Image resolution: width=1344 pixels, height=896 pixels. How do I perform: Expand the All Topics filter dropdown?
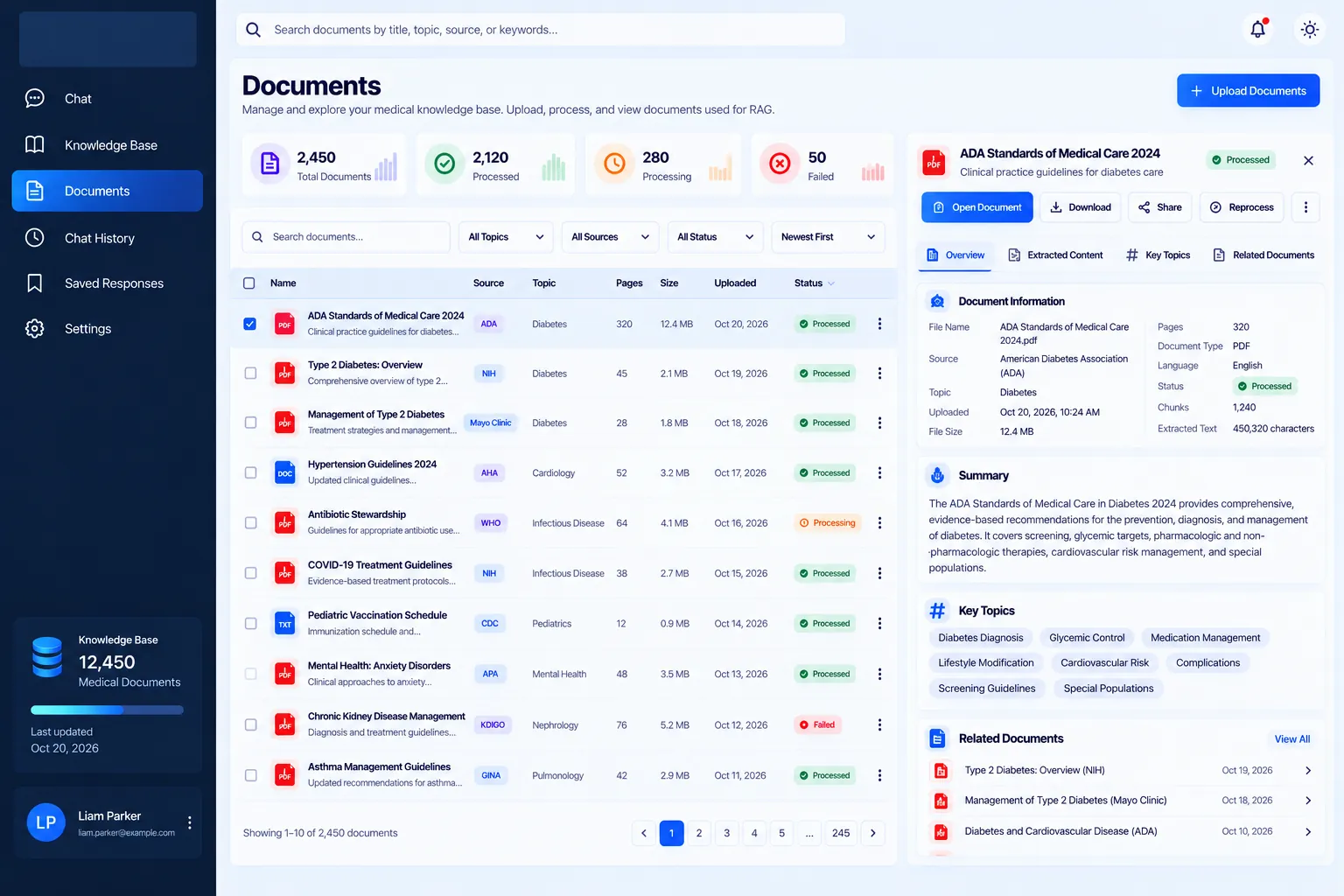pyautogui.click(x=506, y=237)
